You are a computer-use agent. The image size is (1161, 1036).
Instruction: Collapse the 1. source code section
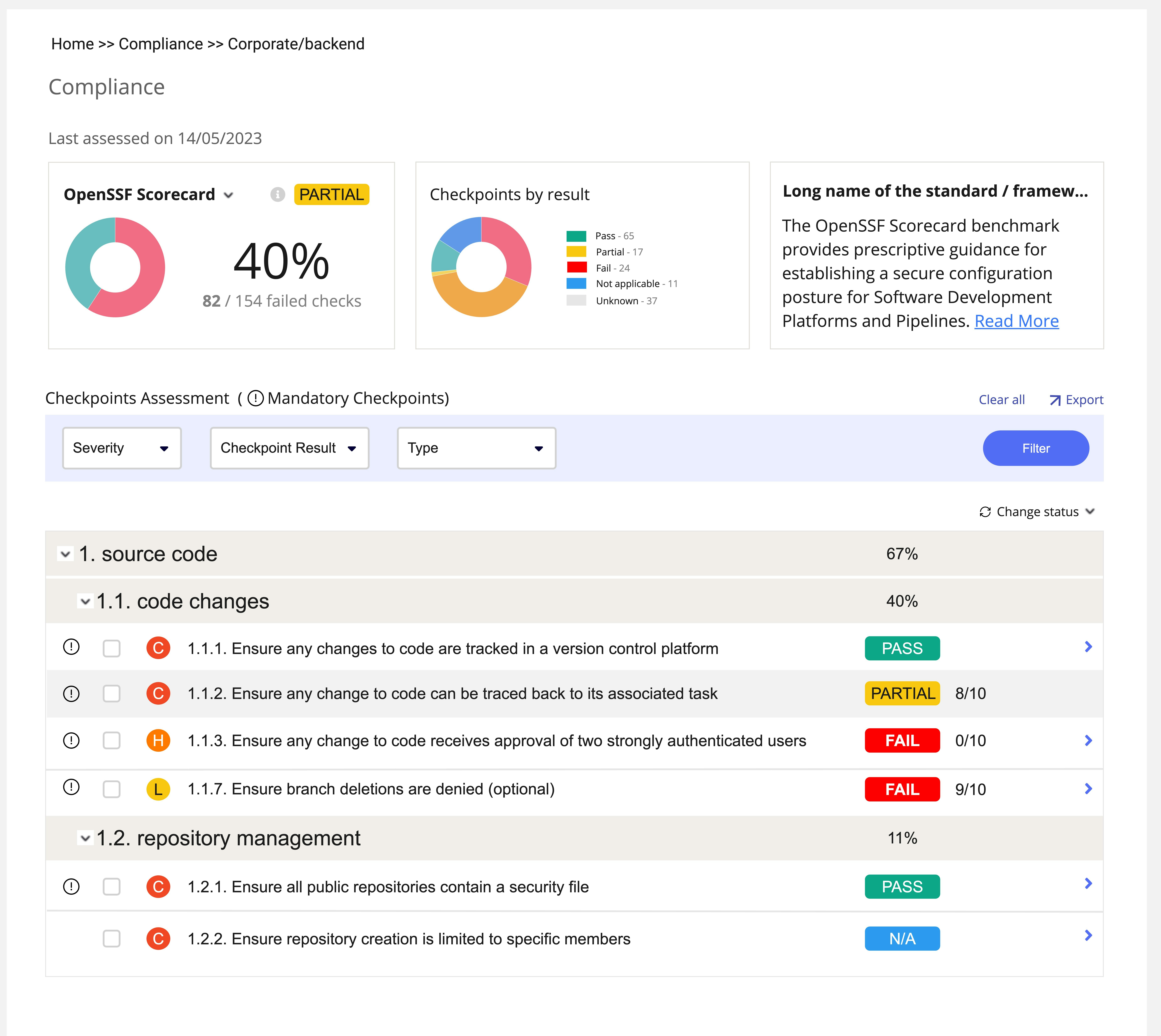coord(65,554)
